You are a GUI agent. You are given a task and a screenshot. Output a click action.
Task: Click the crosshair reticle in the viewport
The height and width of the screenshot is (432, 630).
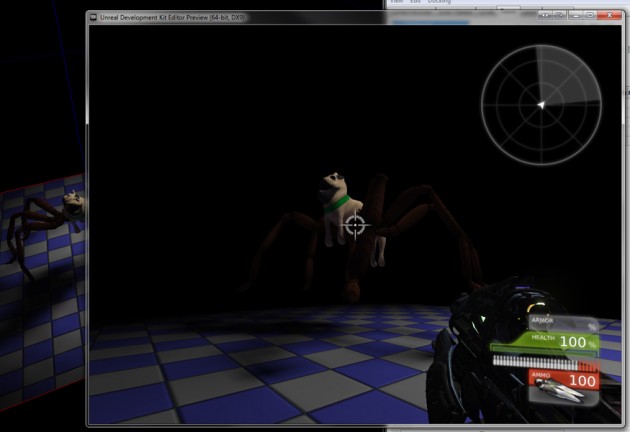pos(354,225)
